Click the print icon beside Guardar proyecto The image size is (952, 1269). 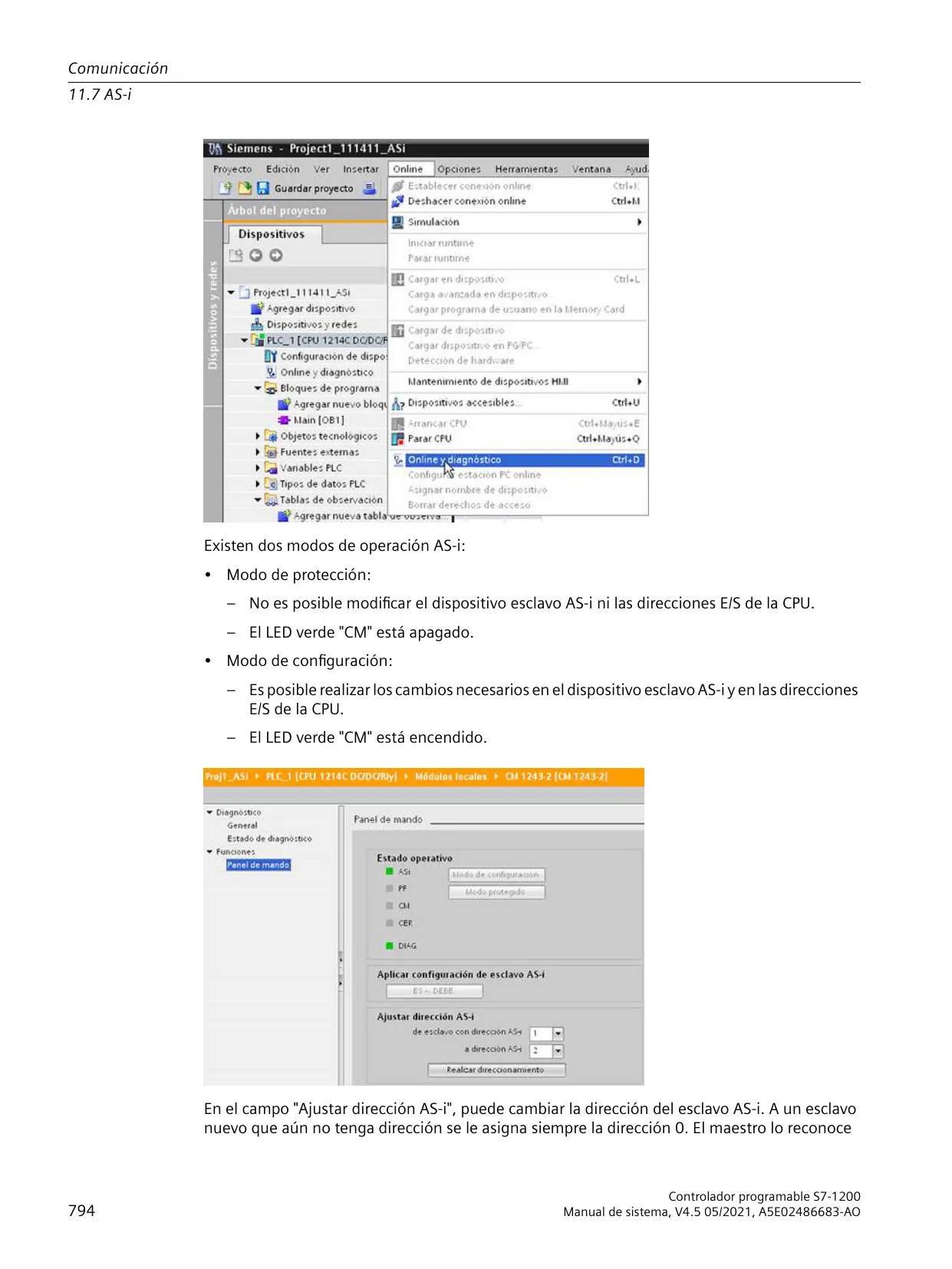click(370, 188)
